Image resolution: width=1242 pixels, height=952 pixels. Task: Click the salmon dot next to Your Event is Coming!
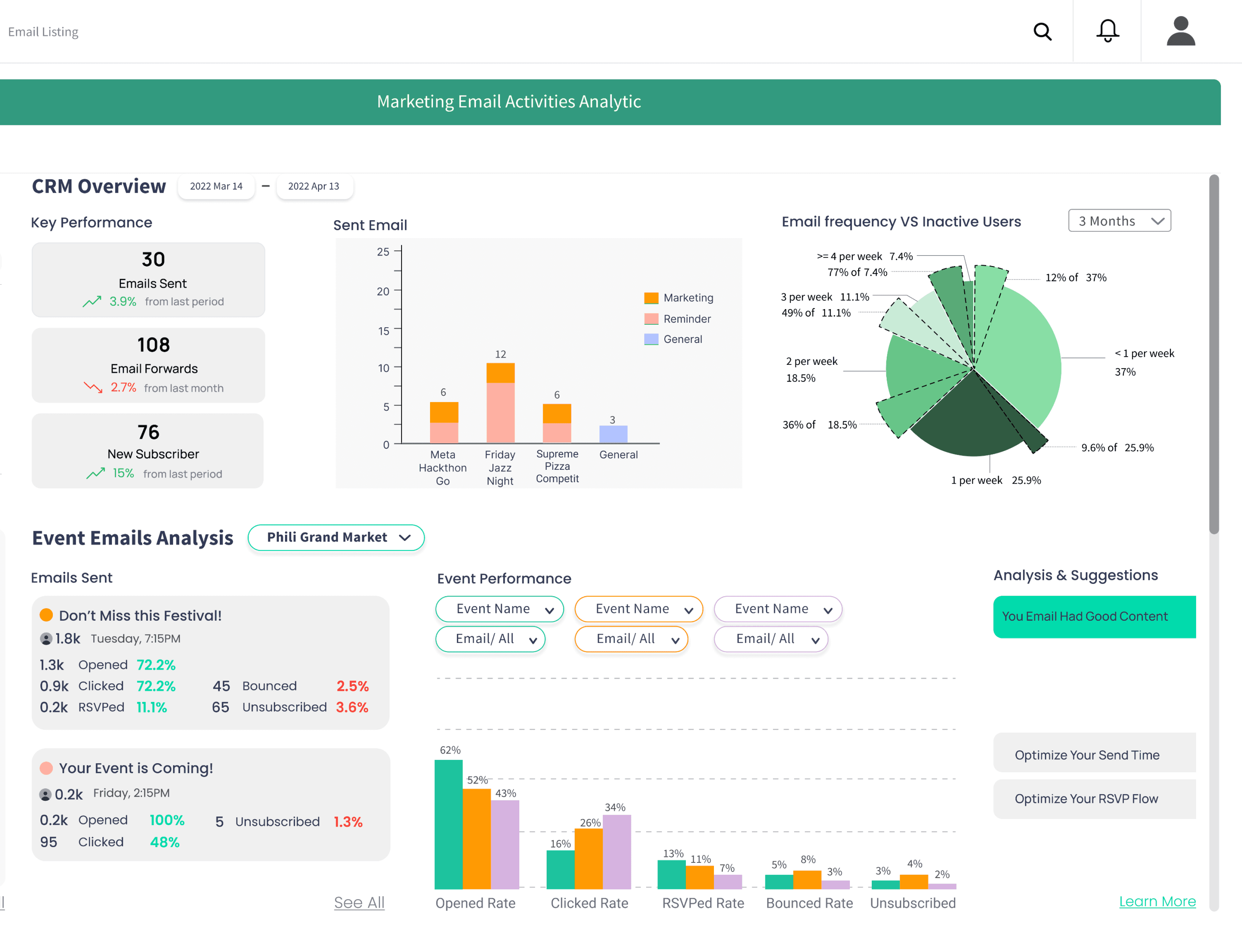(x=46, y=768)
